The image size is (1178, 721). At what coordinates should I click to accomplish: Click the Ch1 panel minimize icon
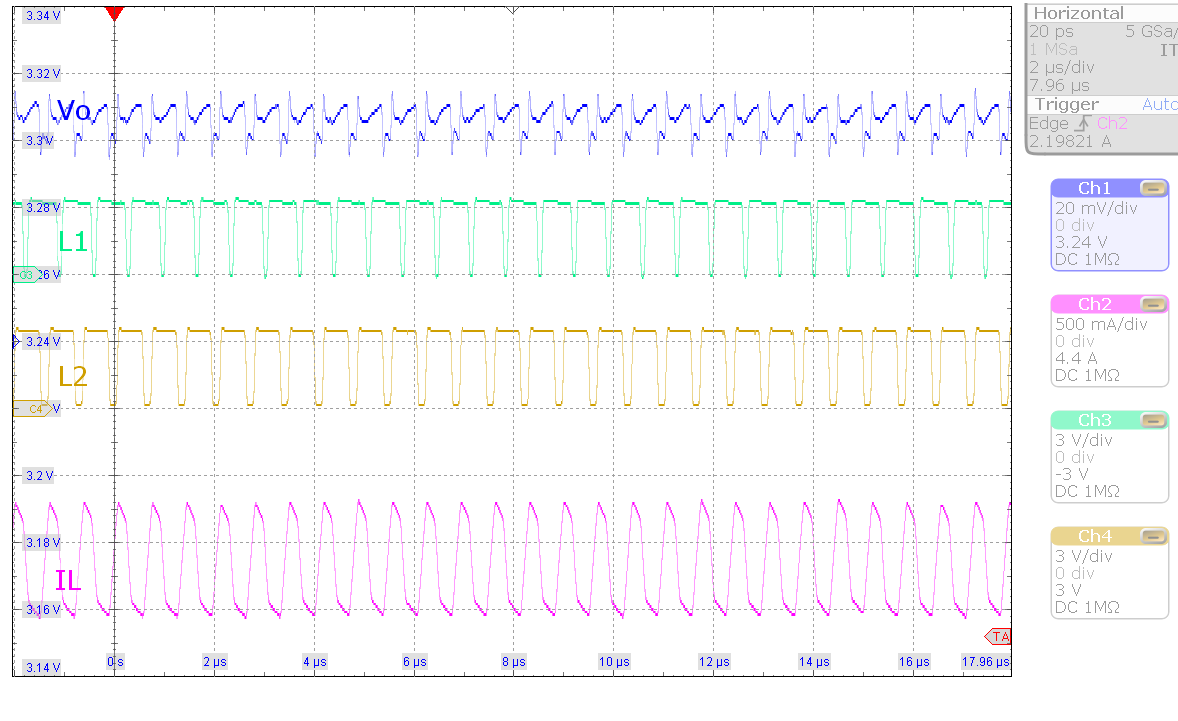point(1152,188)
